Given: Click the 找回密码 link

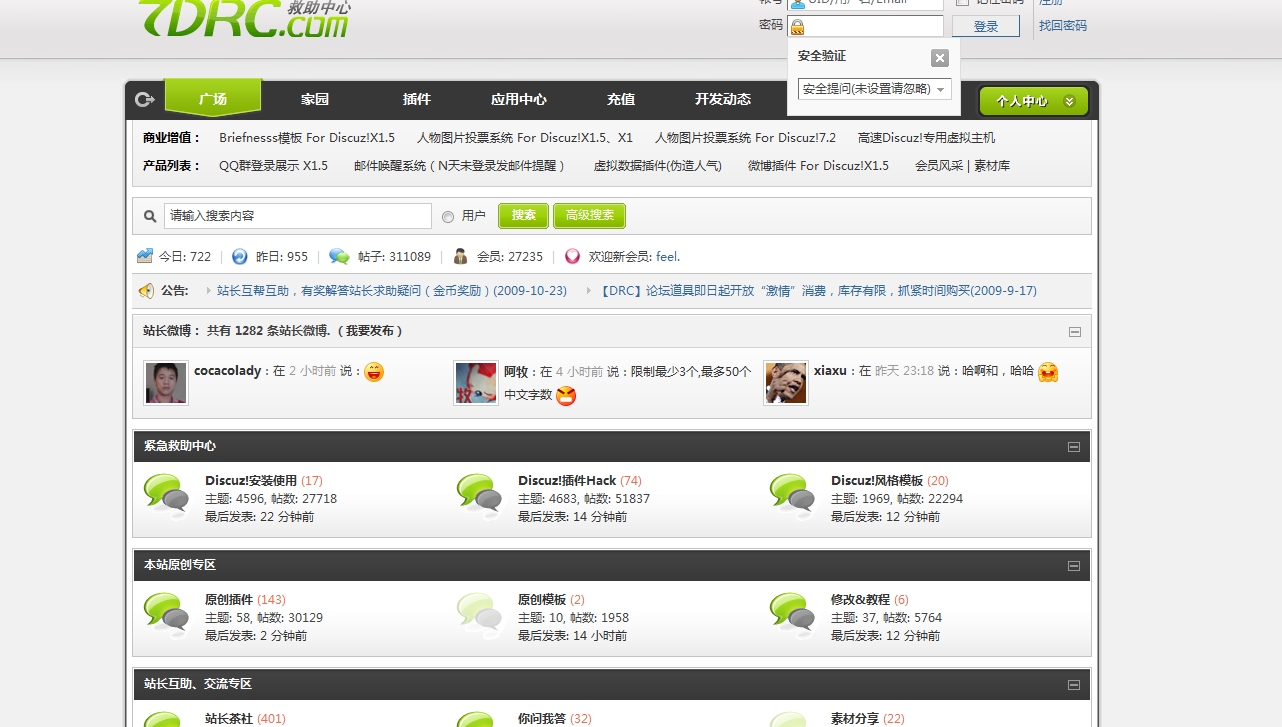Looking at the screenshot, I should click(1063, 26).
